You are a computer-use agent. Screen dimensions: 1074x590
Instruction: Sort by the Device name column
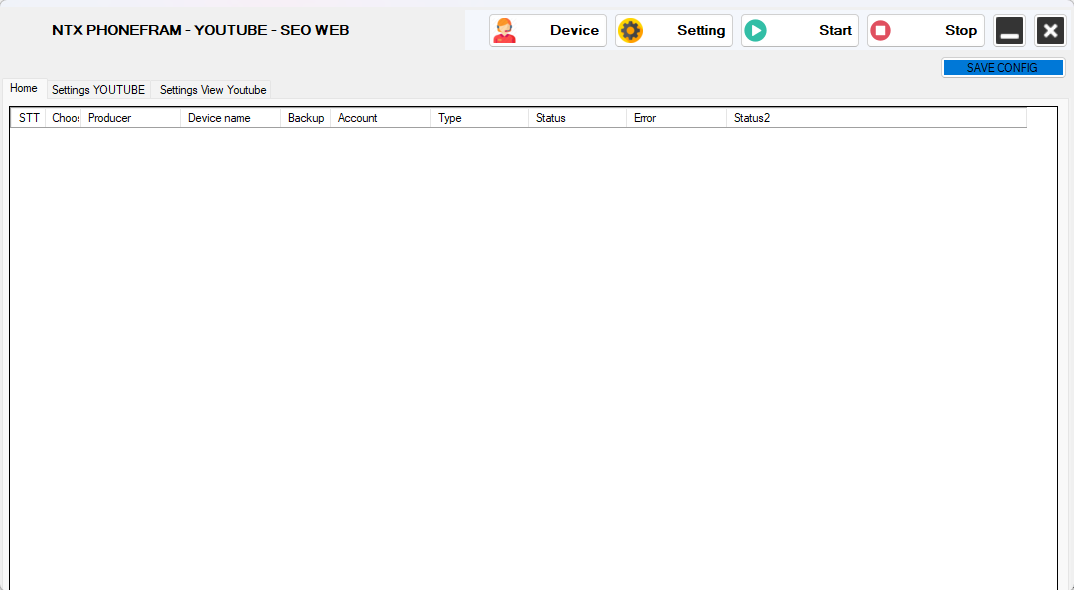pyautogui.click(x=230, y=118)
